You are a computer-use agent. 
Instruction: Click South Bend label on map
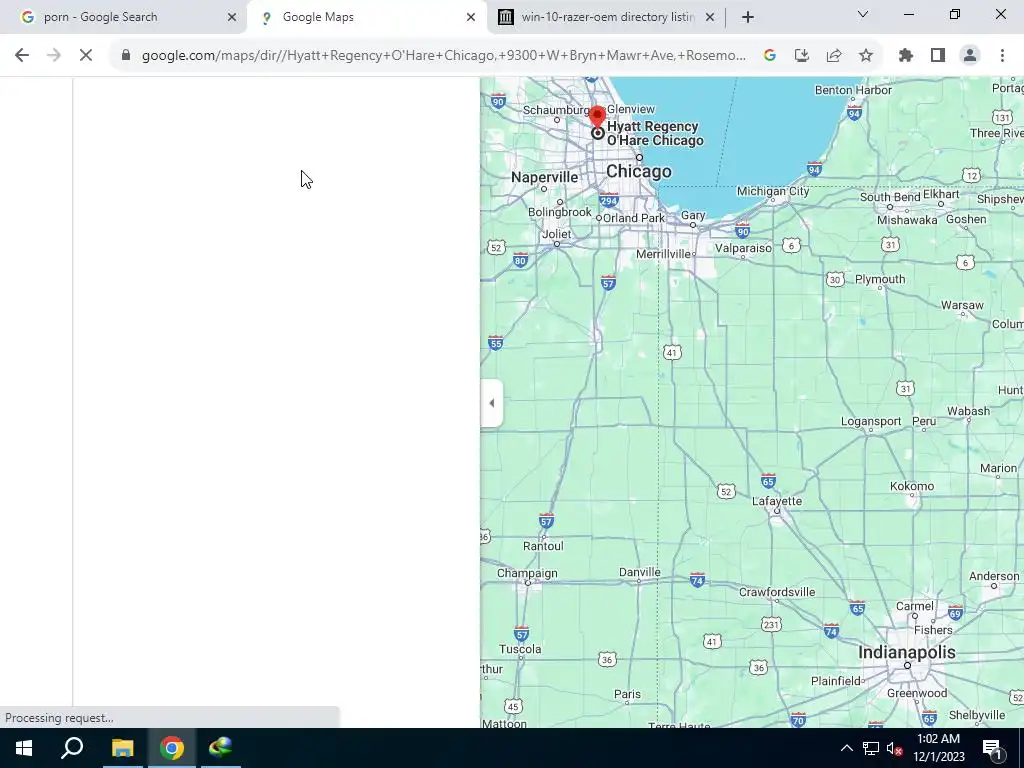889,197
